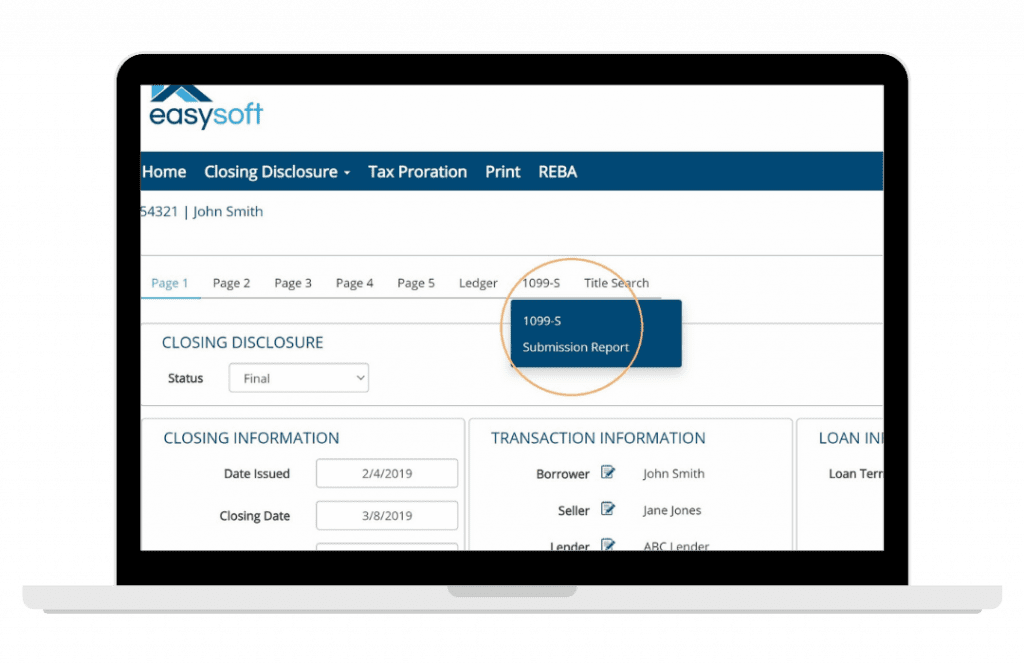The height and width of the screenshot is (664, 1024).
Task: Choose Submission Report from the dropdown menu
Action: [576, 348]
